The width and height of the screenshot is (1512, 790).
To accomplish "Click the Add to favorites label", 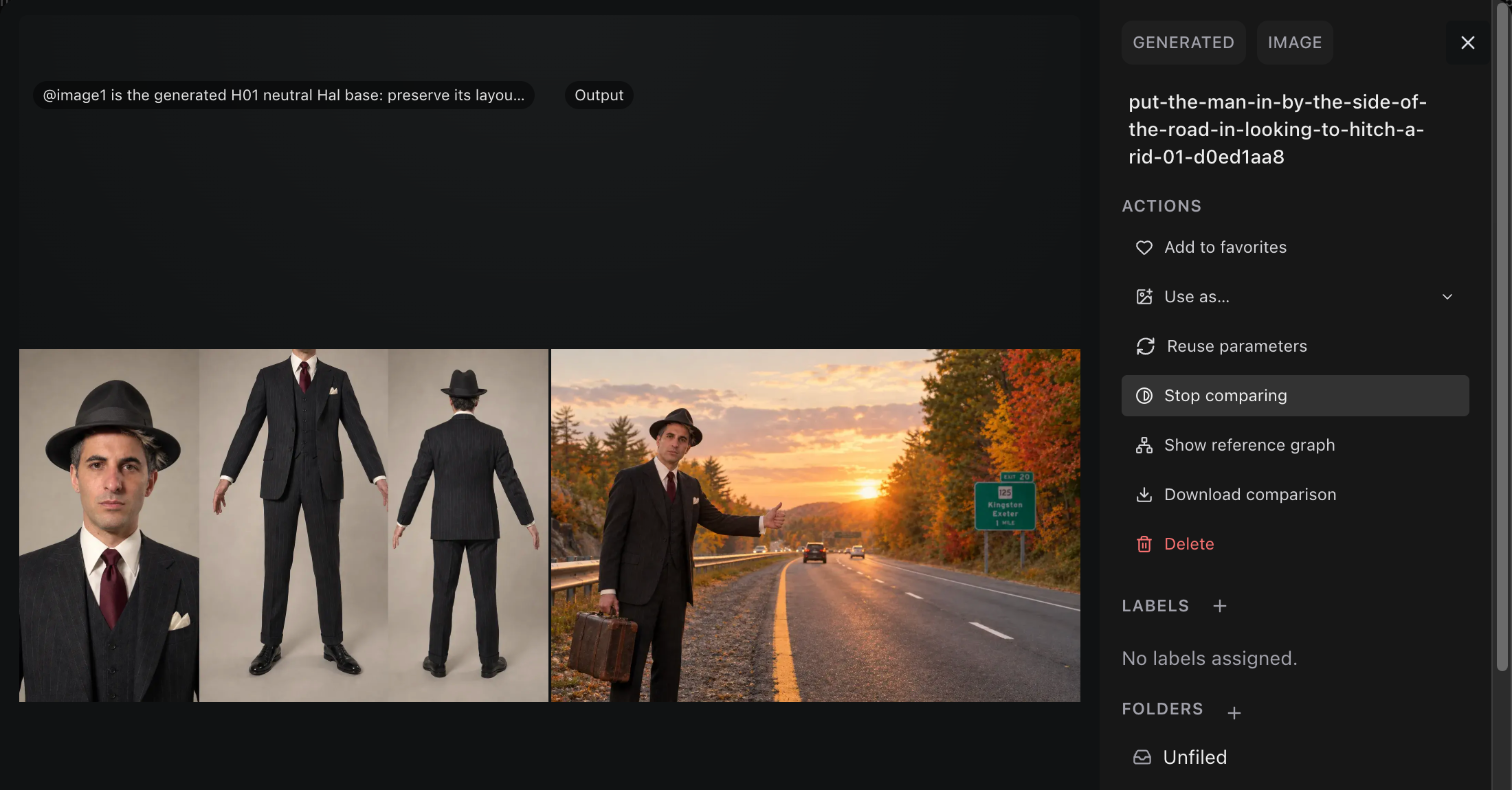I will pyautogui.click(x=1225, y=247).
